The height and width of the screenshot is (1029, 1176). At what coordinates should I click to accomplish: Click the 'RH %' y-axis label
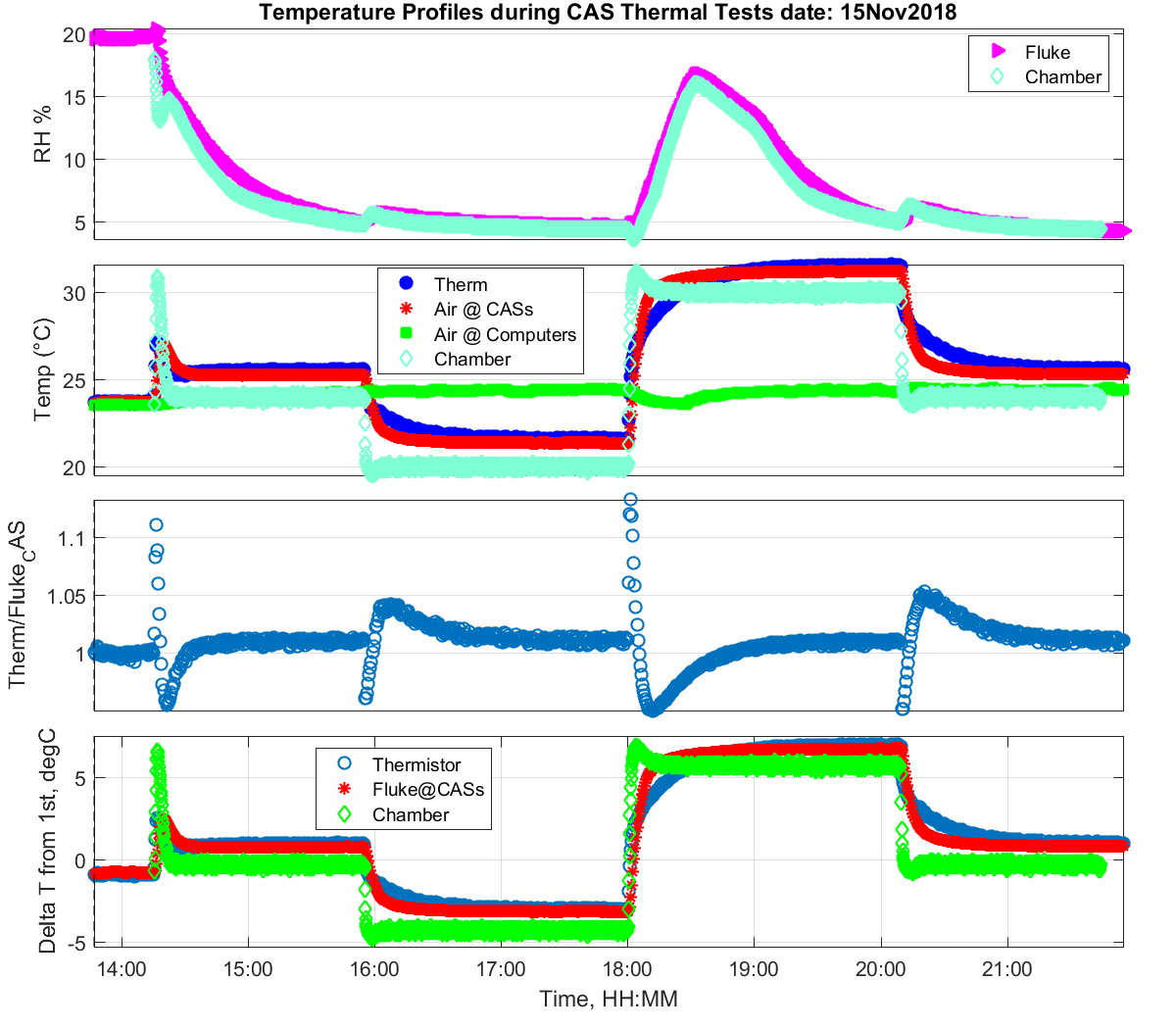43,133
